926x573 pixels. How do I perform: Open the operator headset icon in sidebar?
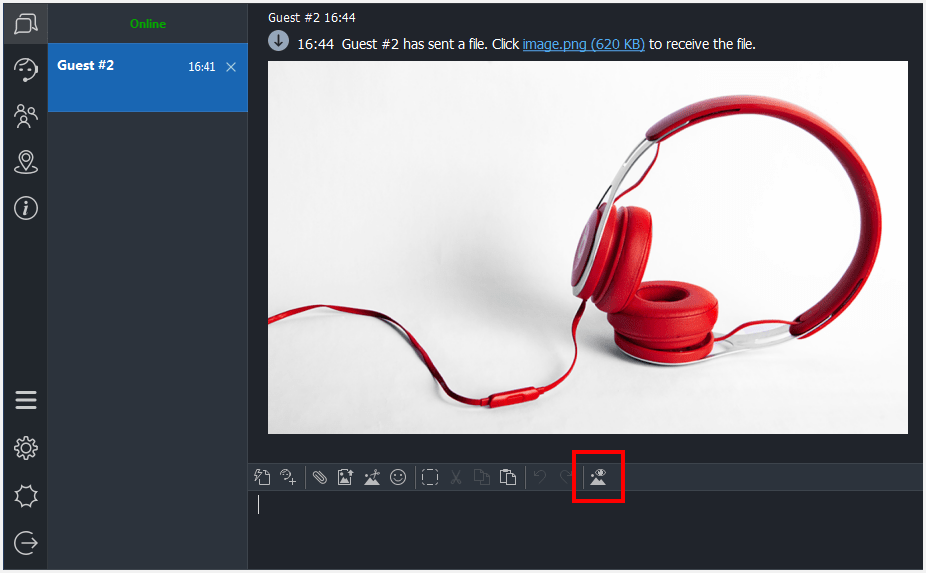click(26, 69)
